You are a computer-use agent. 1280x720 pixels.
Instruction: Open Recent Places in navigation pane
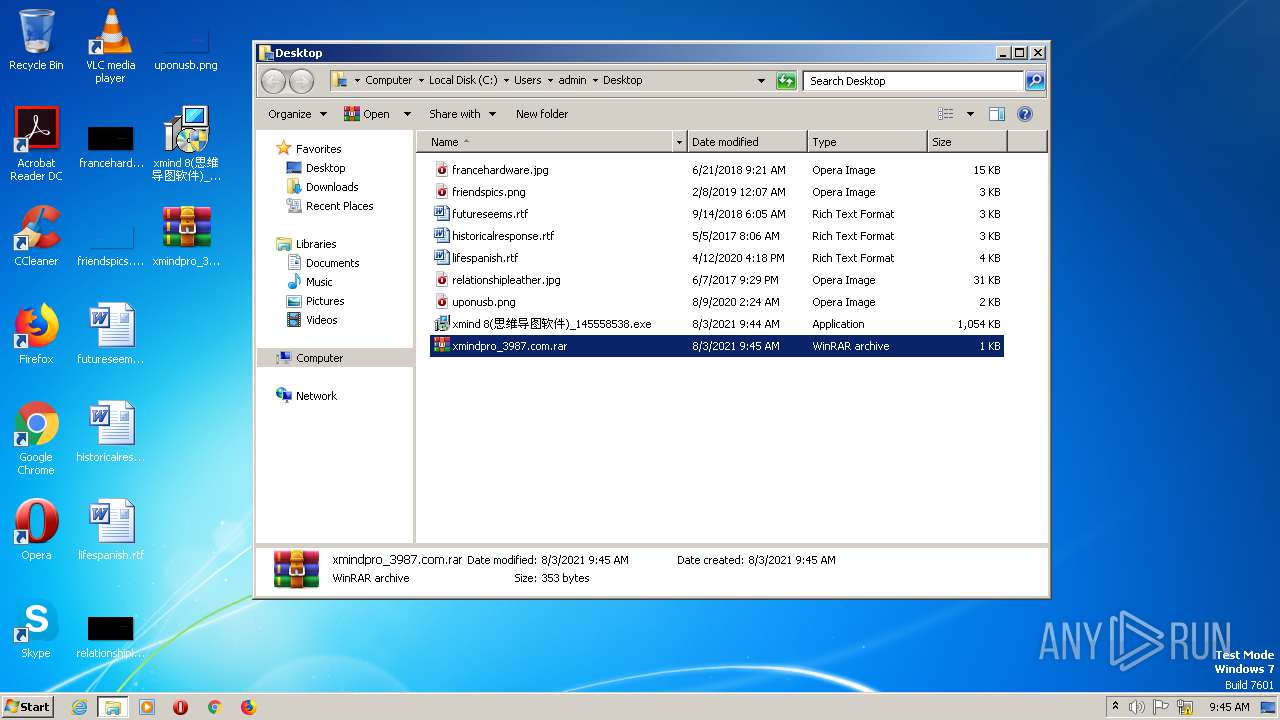click(x=339, y=206)
